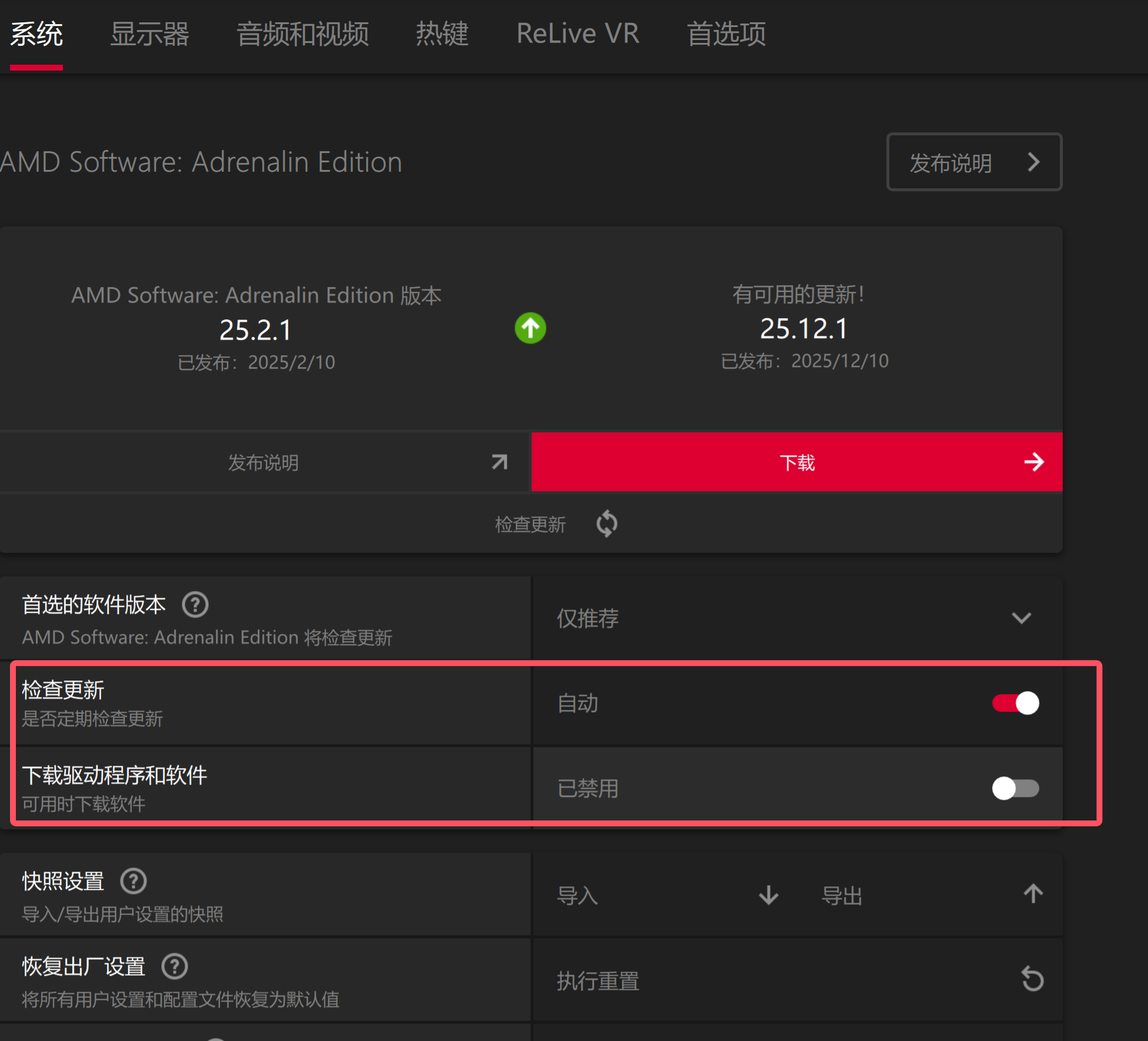
Task: Click the AMD Software: Adrenalin Edition 将检查更新 description
Action: click(207, 638)
